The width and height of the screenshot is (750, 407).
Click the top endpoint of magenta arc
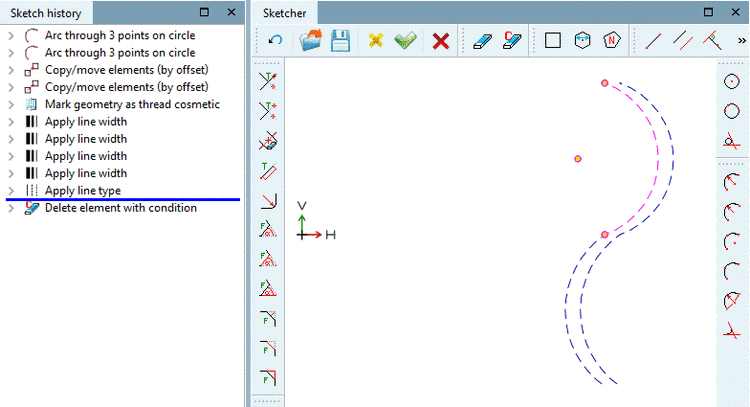pyautogui.click(x=605, y=83)
